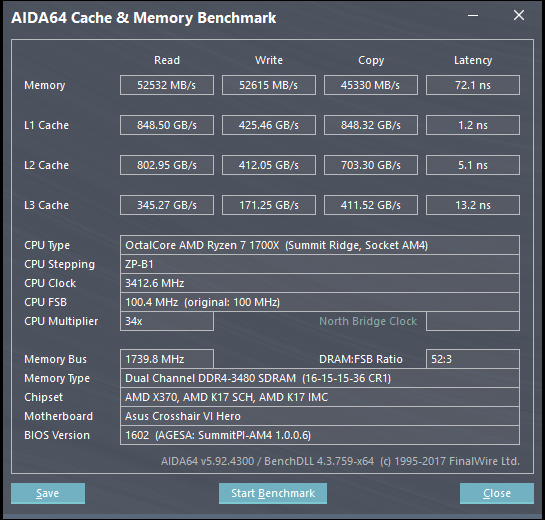This screenshot has width=545, height=520.
Task: Select the BIOS Version 1602 field
Action: tap(320, 435)
